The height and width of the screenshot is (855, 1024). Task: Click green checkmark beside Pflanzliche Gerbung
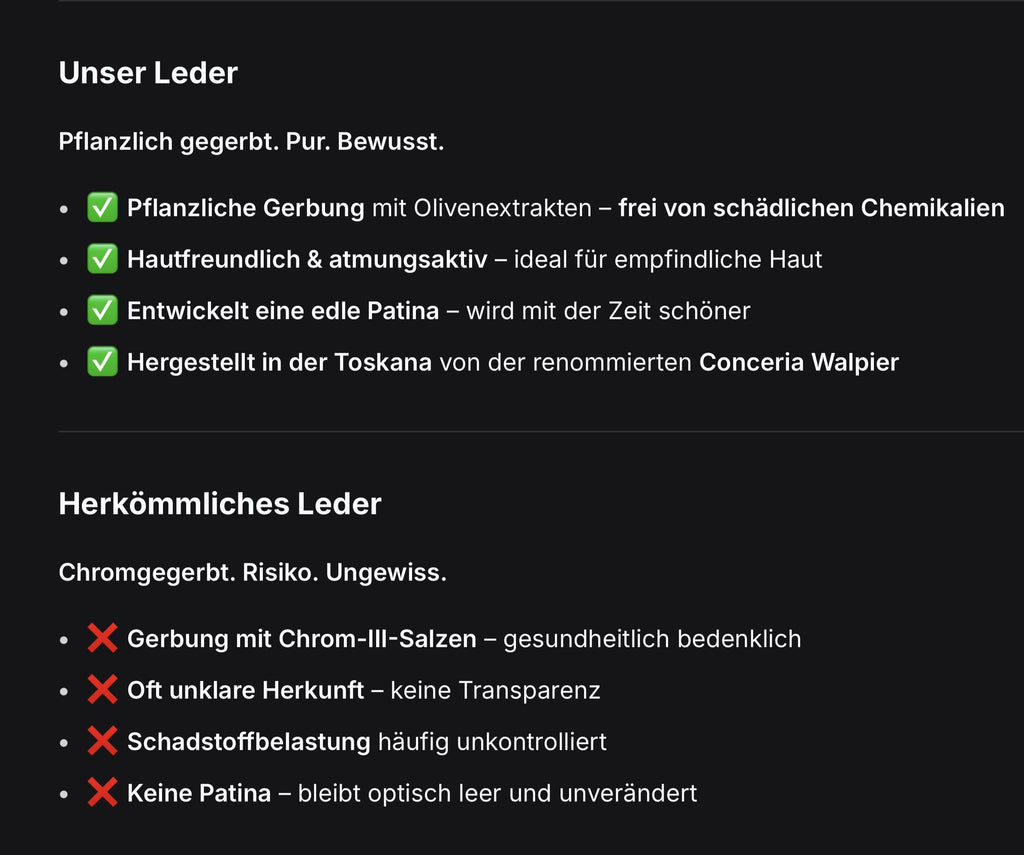coord(103,207)
